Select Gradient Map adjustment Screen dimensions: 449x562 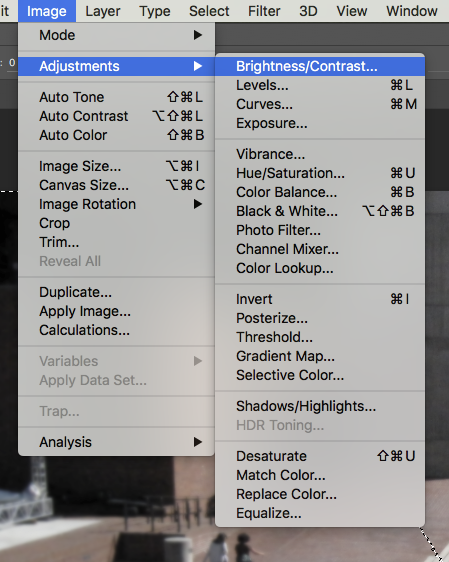coord(320,356)
